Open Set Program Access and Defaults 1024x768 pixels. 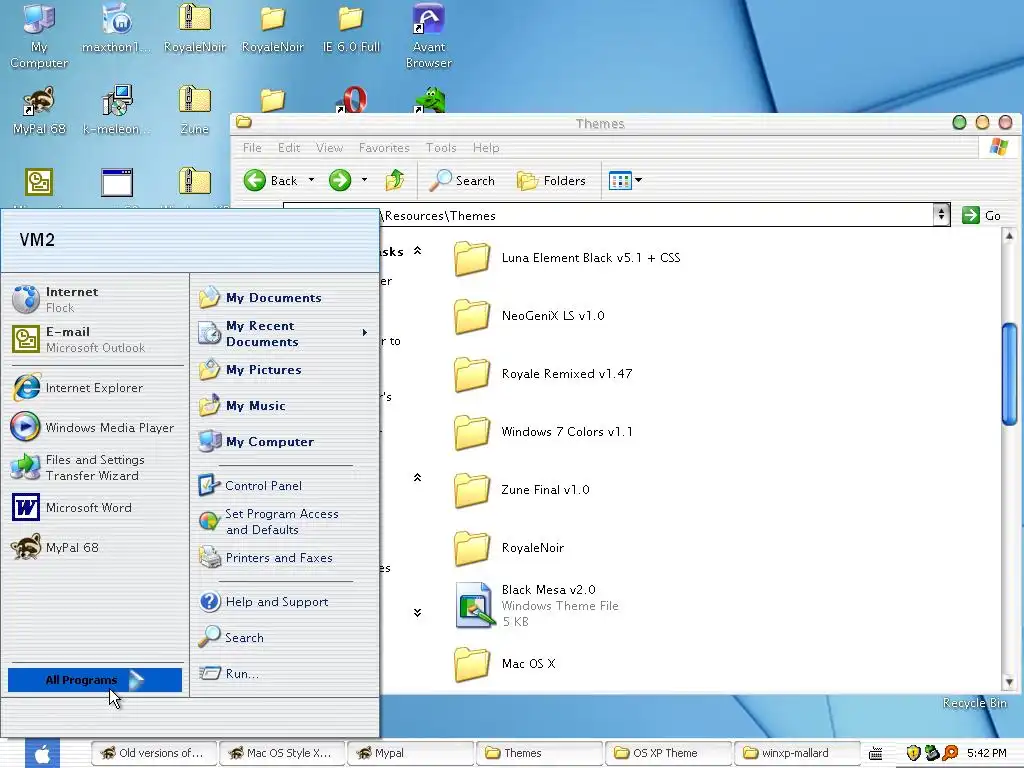[283, 522]
